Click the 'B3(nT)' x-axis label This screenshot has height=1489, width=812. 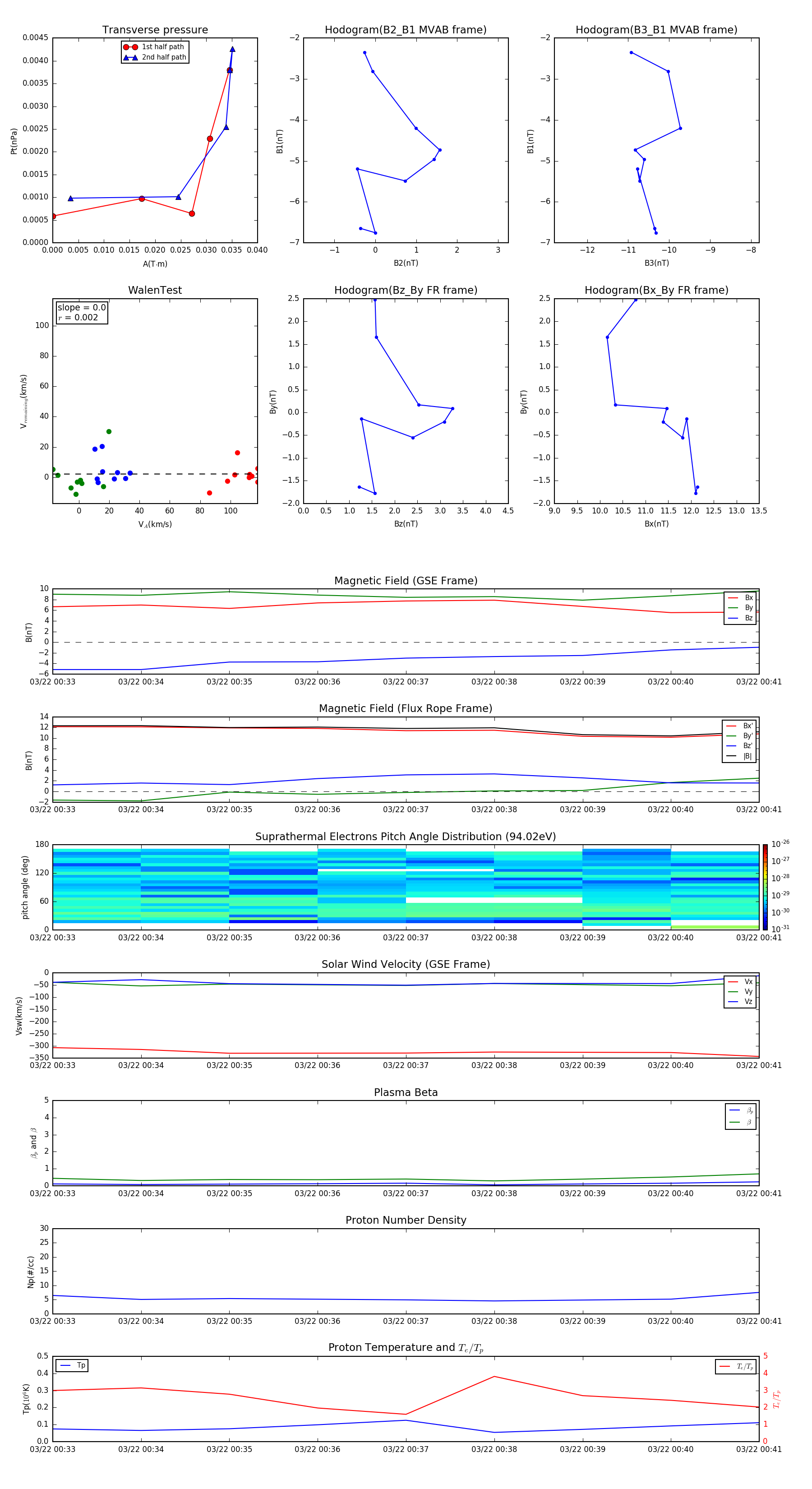pyautogui.click(x=656, y=263)
